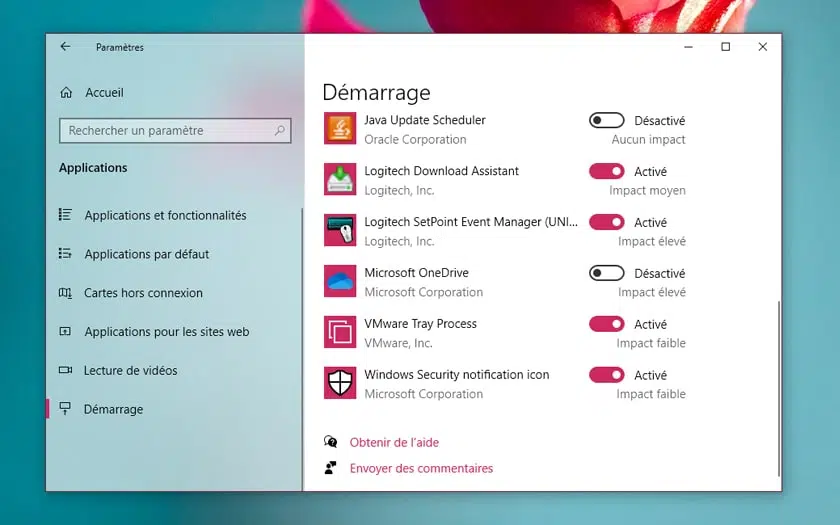Click the feedback icon beside Envoyer des commentaires
This screenshot has width=840, height=525.
tap(331, 468)
